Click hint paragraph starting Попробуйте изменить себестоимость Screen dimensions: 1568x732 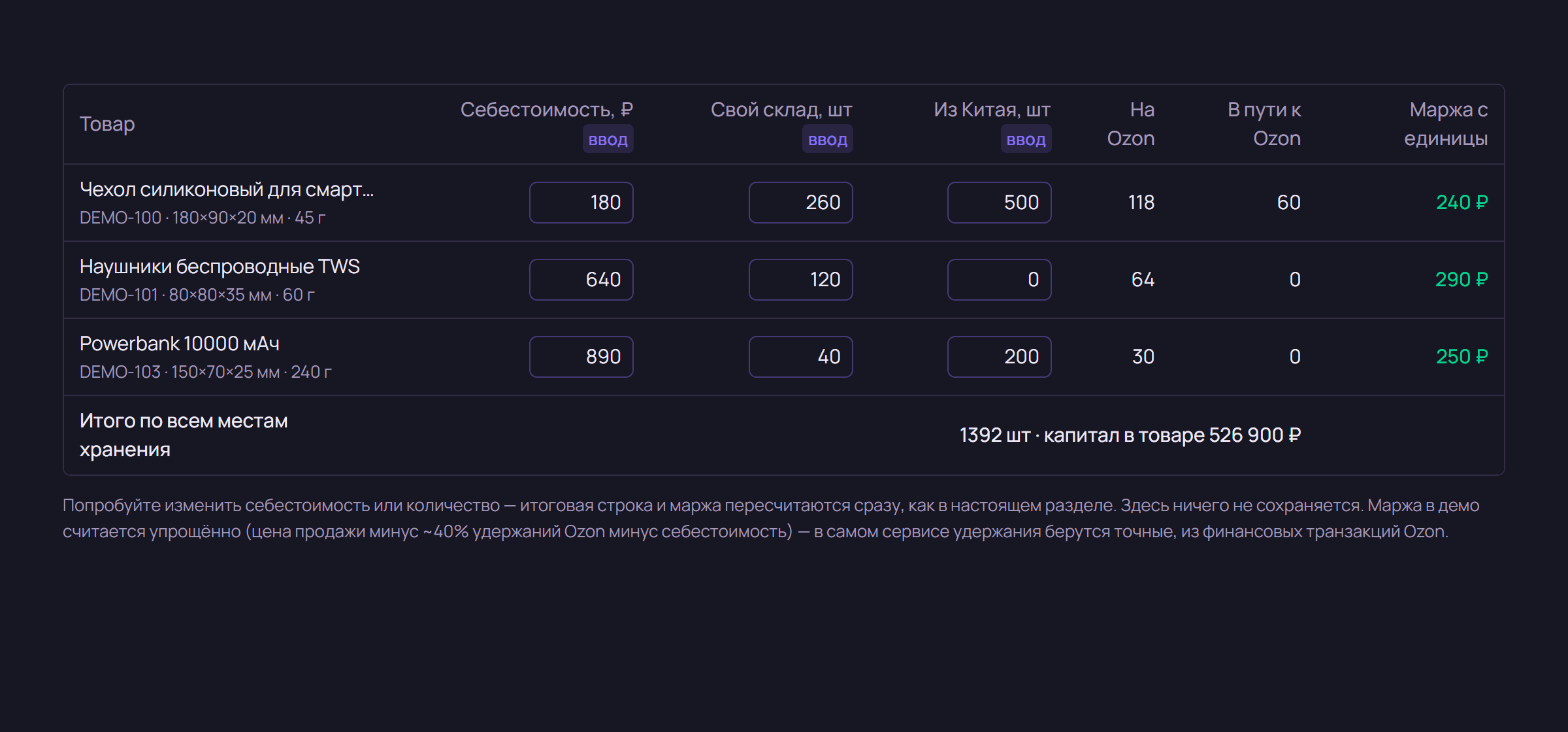[x=771, y=518]
